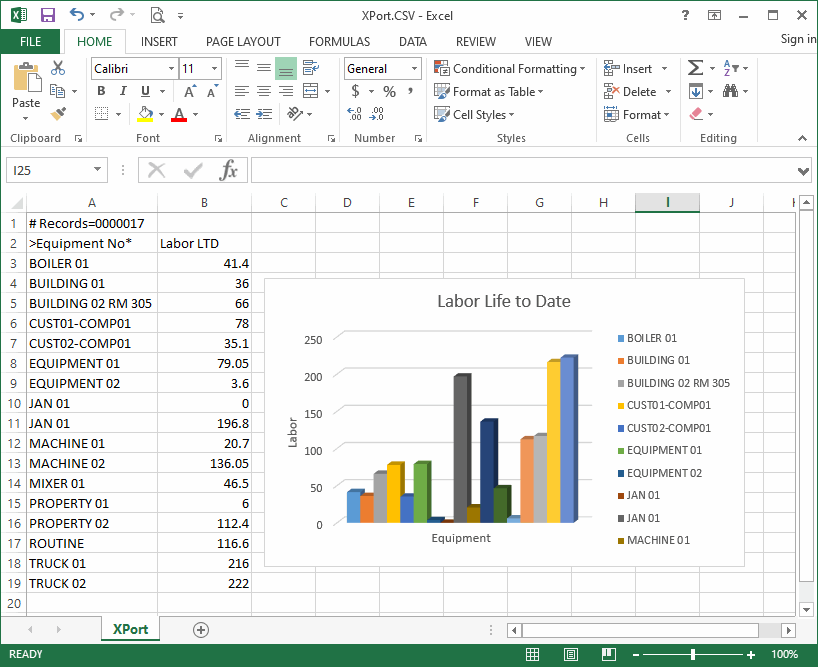Apply Percent Style format
The image size is (818, 667).
click(x=389, y=92)
